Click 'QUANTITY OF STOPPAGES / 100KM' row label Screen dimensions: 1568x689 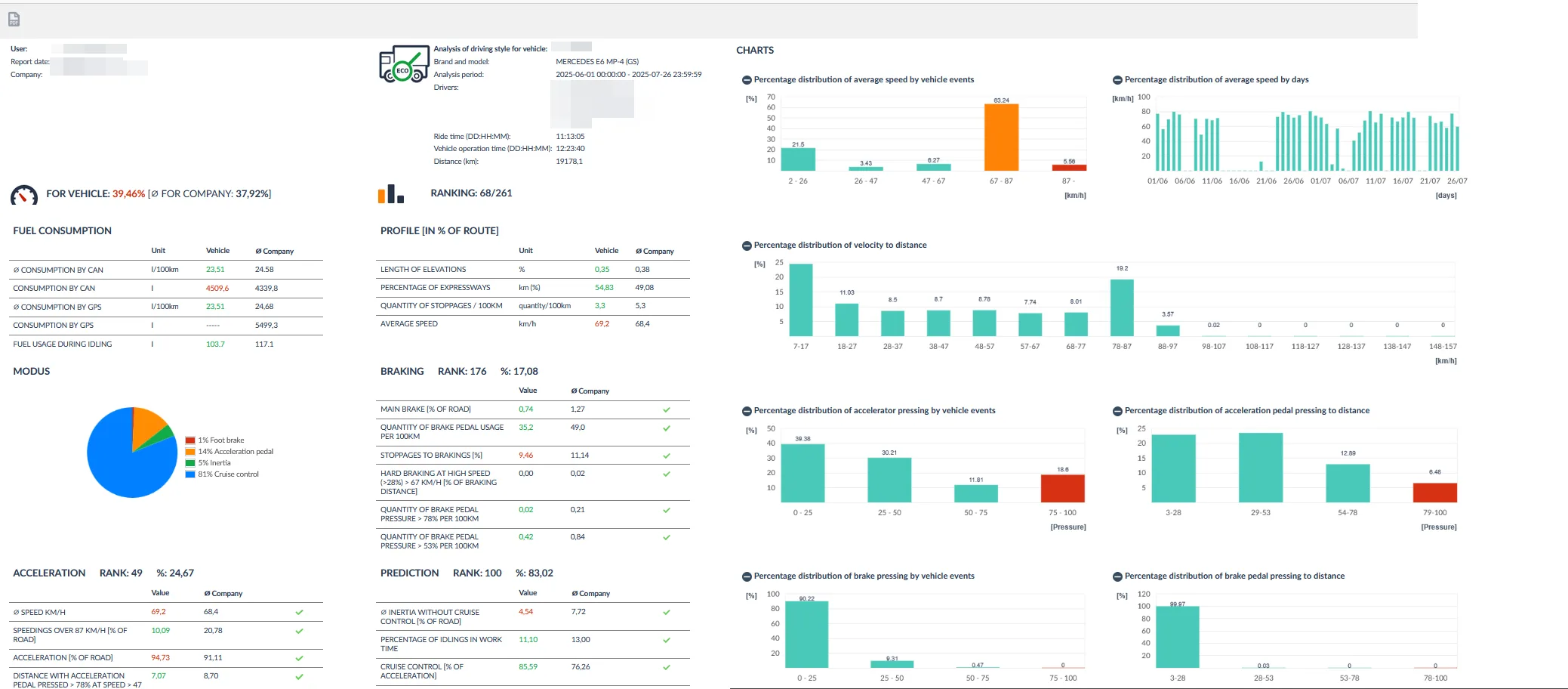(x=442, y=306)
